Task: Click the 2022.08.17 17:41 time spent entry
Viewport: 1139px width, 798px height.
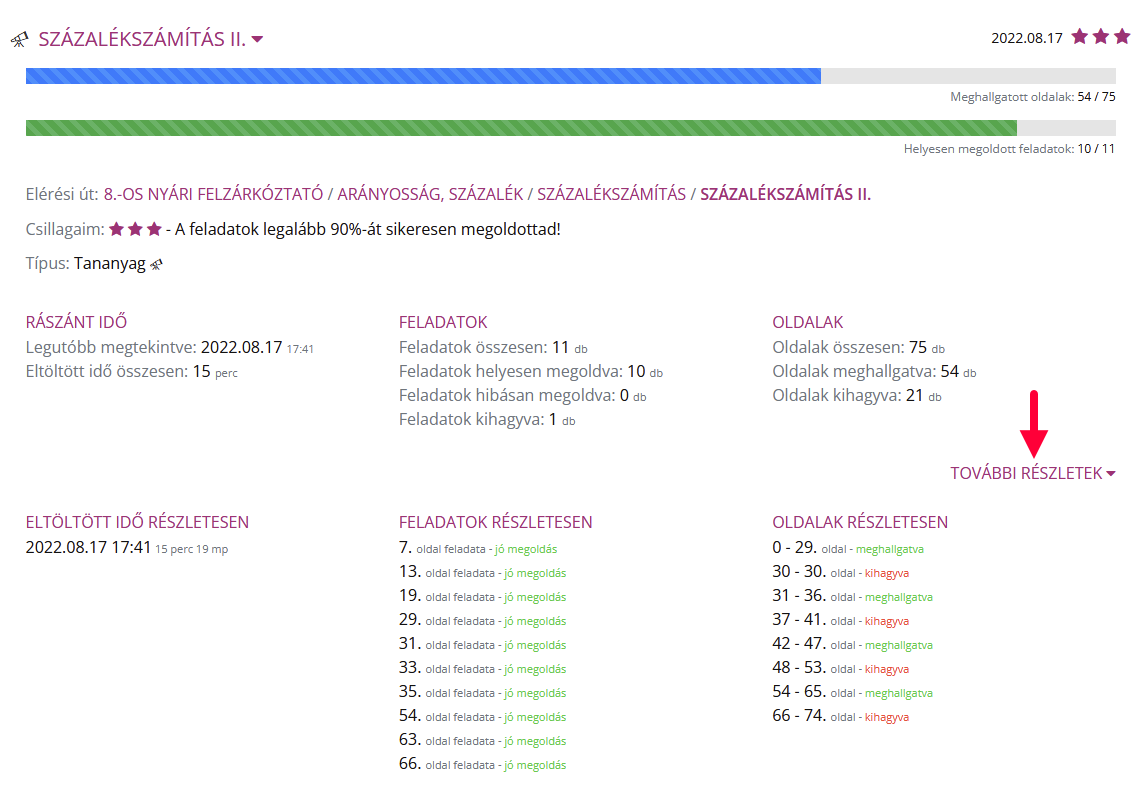Action: (x=88, y=547)
